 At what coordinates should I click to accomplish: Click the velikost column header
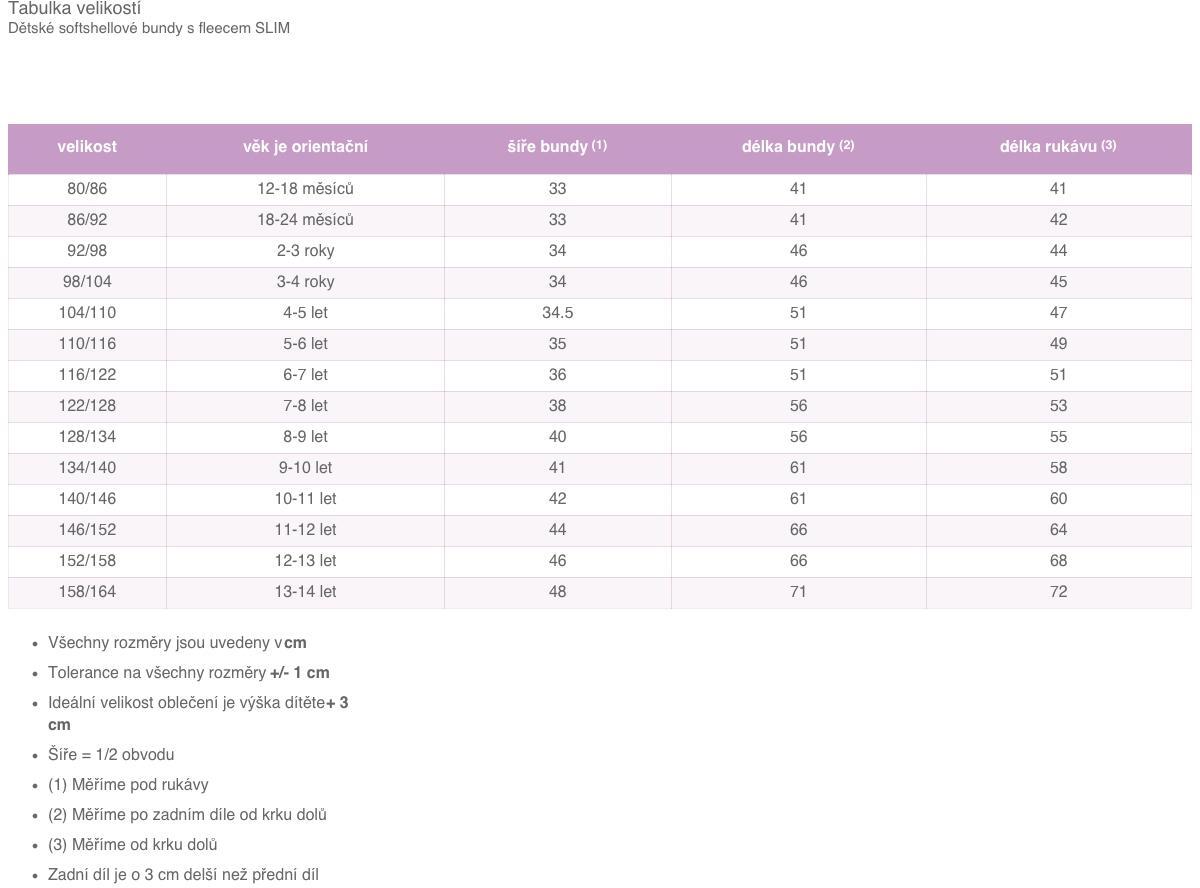[87, 147]
